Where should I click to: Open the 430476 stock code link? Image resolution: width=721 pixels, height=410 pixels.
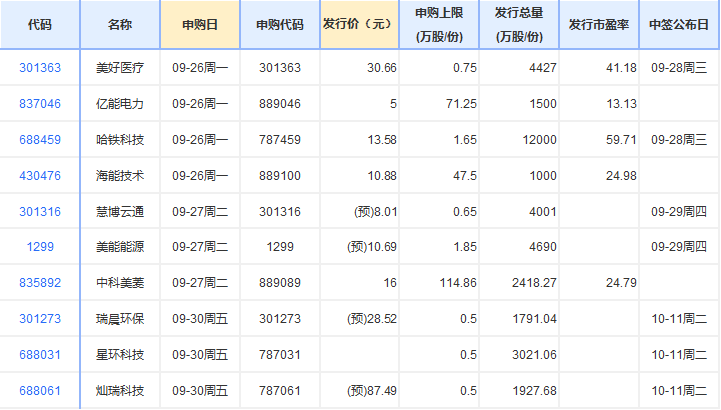(x=40, y=175)
